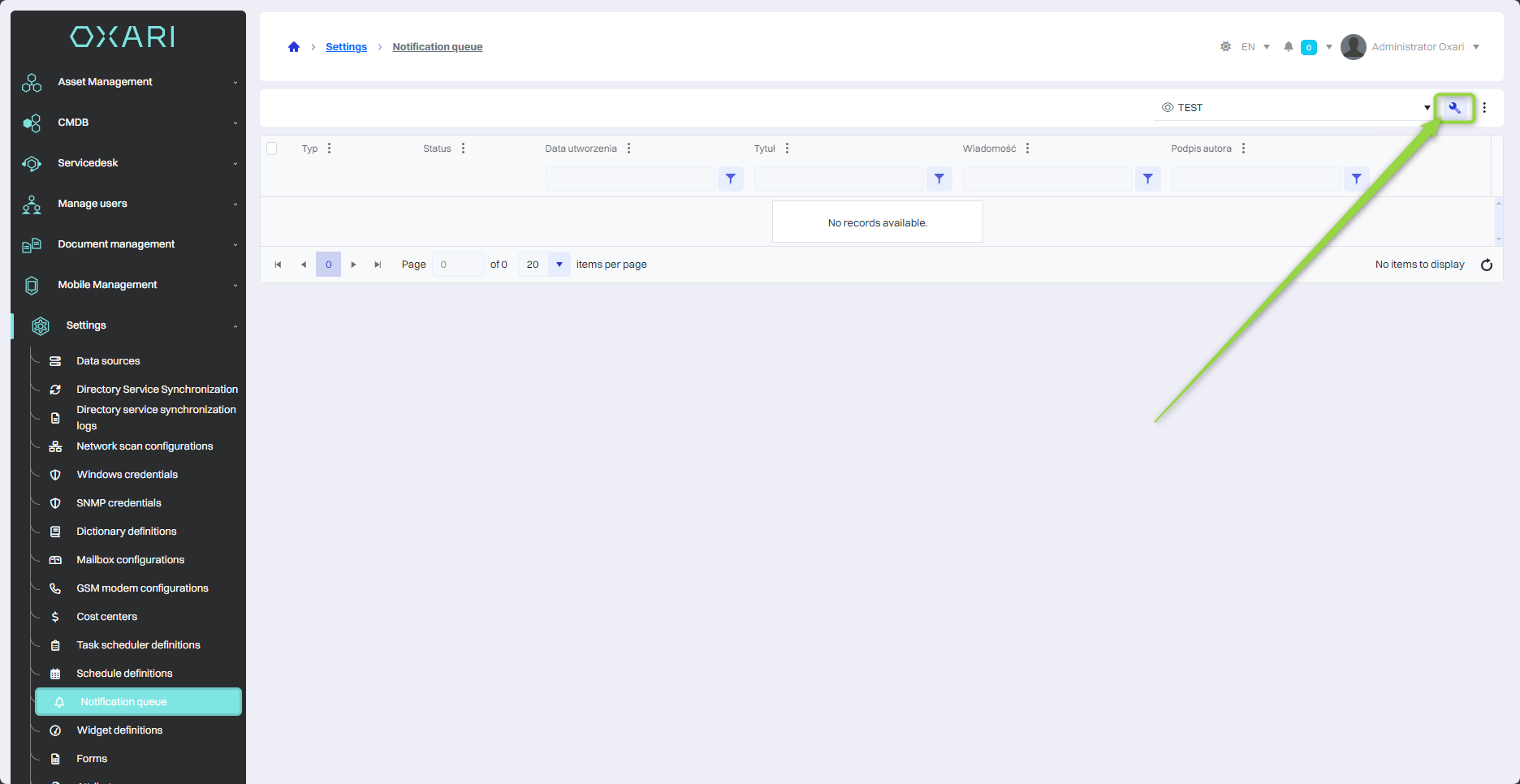Viewport: 1520px width, 784px height.
Task: Toggle the select-all checkbox in the table header
Action: [x=272, y=149]
